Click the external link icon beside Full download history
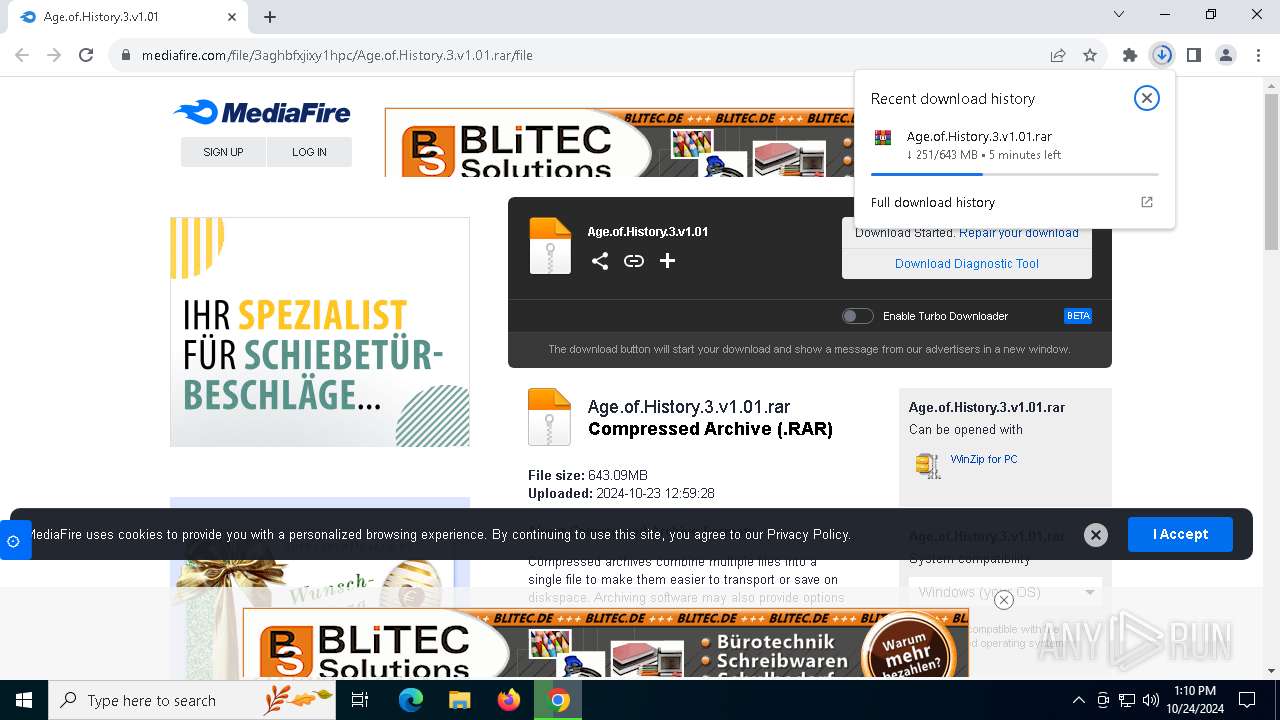This screenshot has height=720, width=1280. 1147,202
